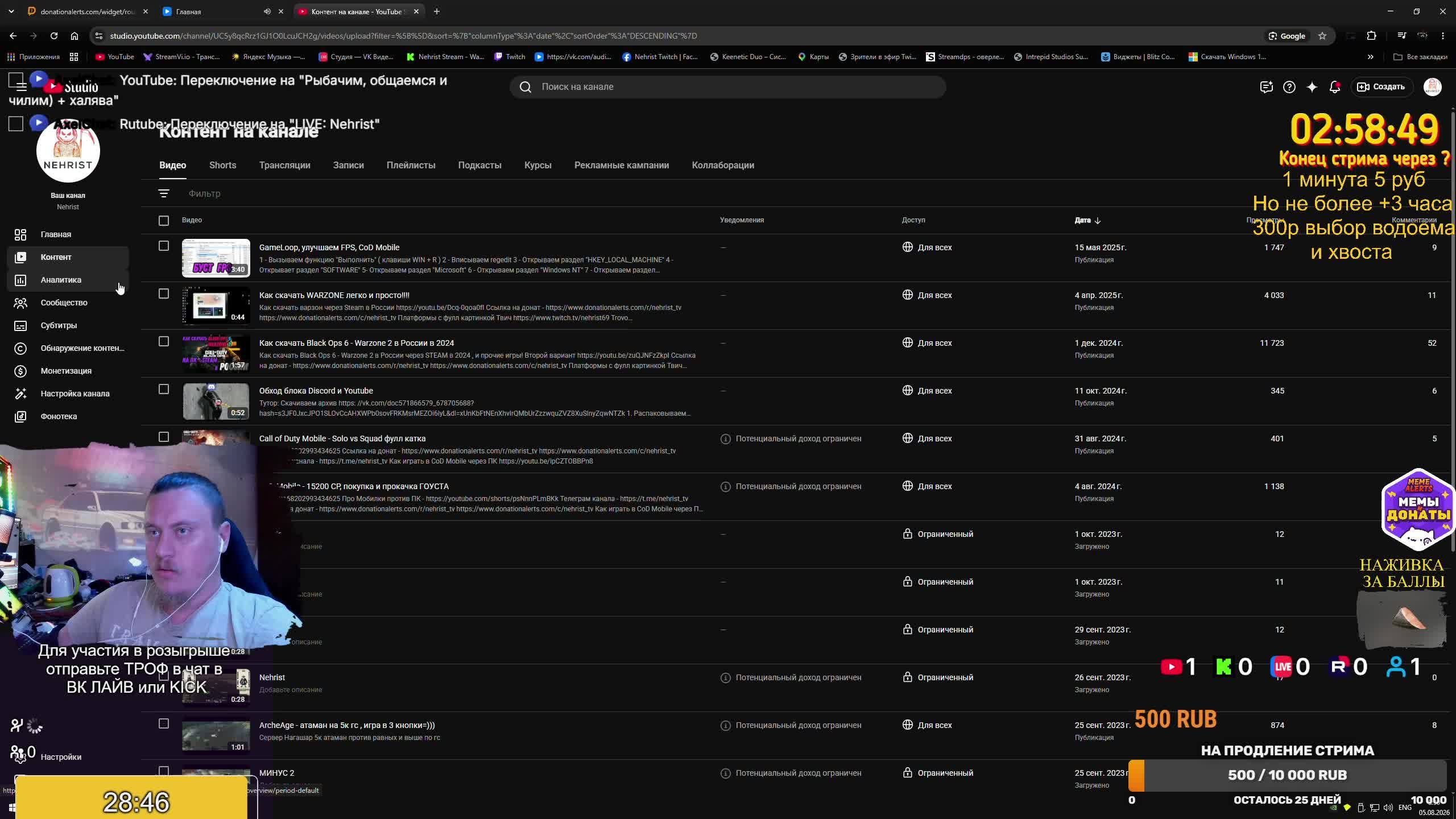Open thumbnail of Как скачать Black Ops 6 video
Image resolution: width=1456 pixels, height=819 pixels.
click(x=216, y=353)
